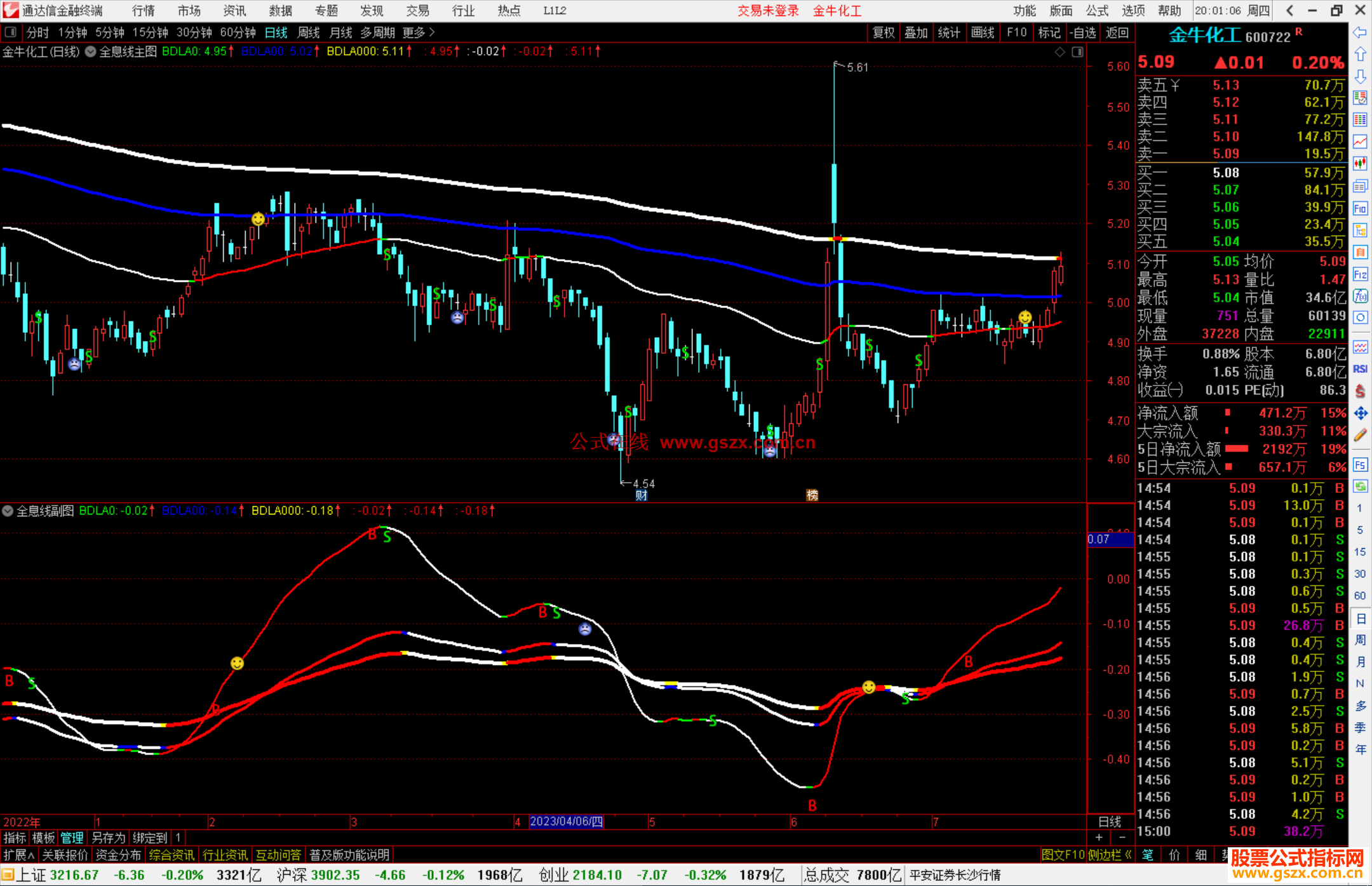Open the F10 sidebar icon

[1360, 208]
